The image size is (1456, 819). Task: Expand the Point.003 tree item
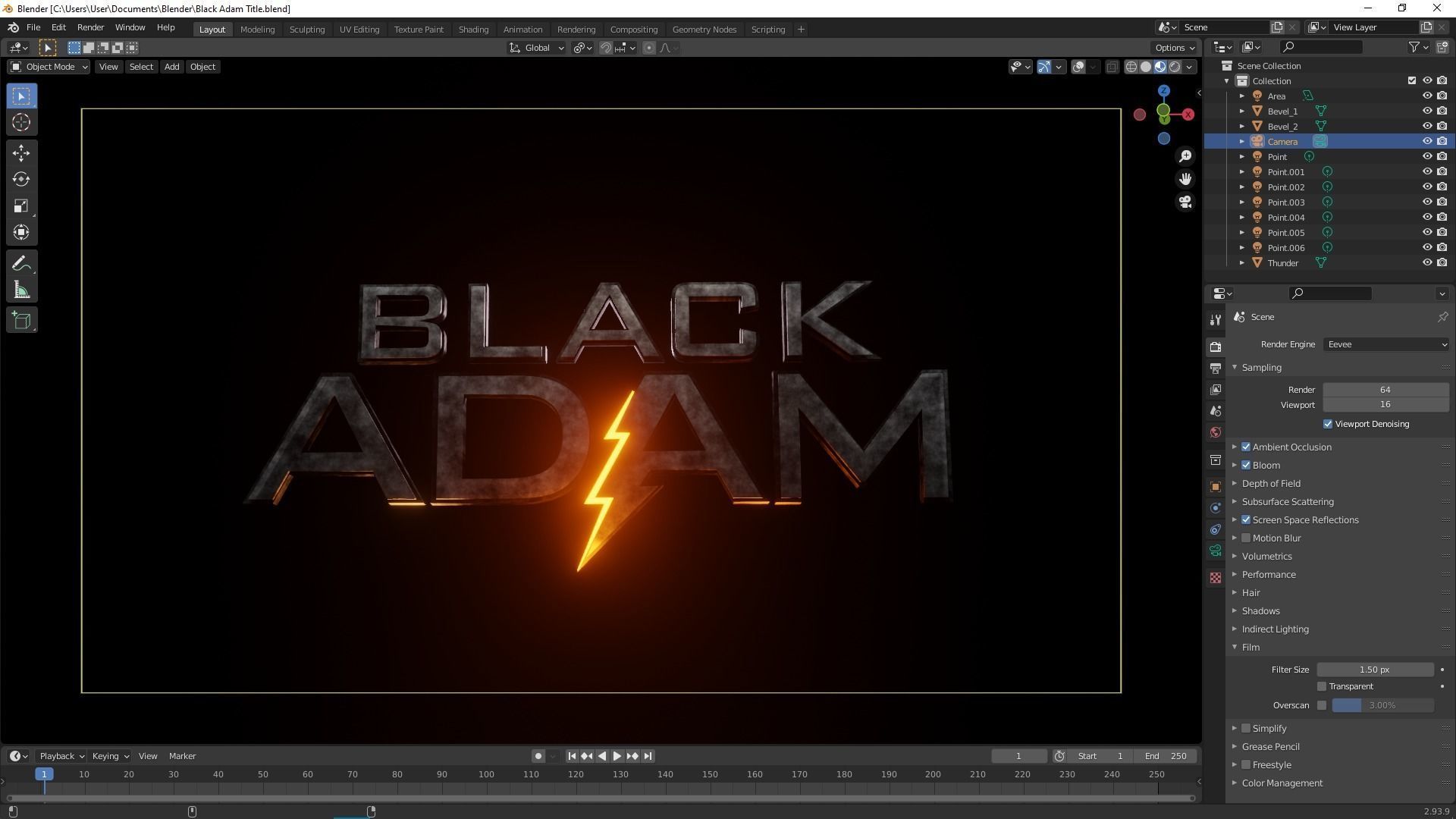pyautogui.click(x=1241, y=202)
